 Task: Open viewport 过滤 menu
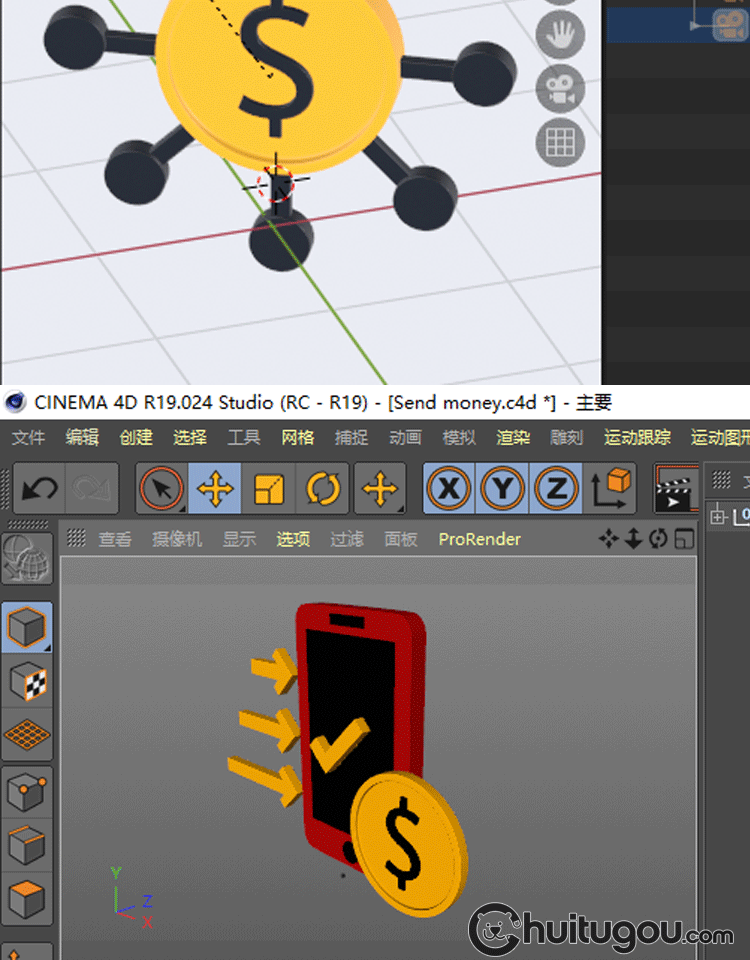pos(347,539)
